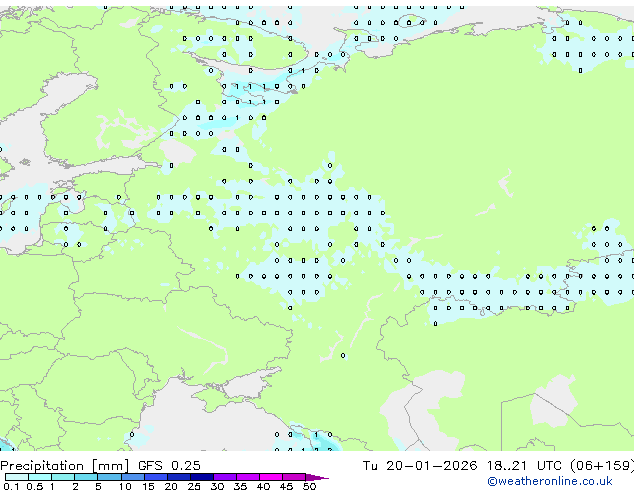
Task: Click the legend value label 25
Action: pos(194,486)
